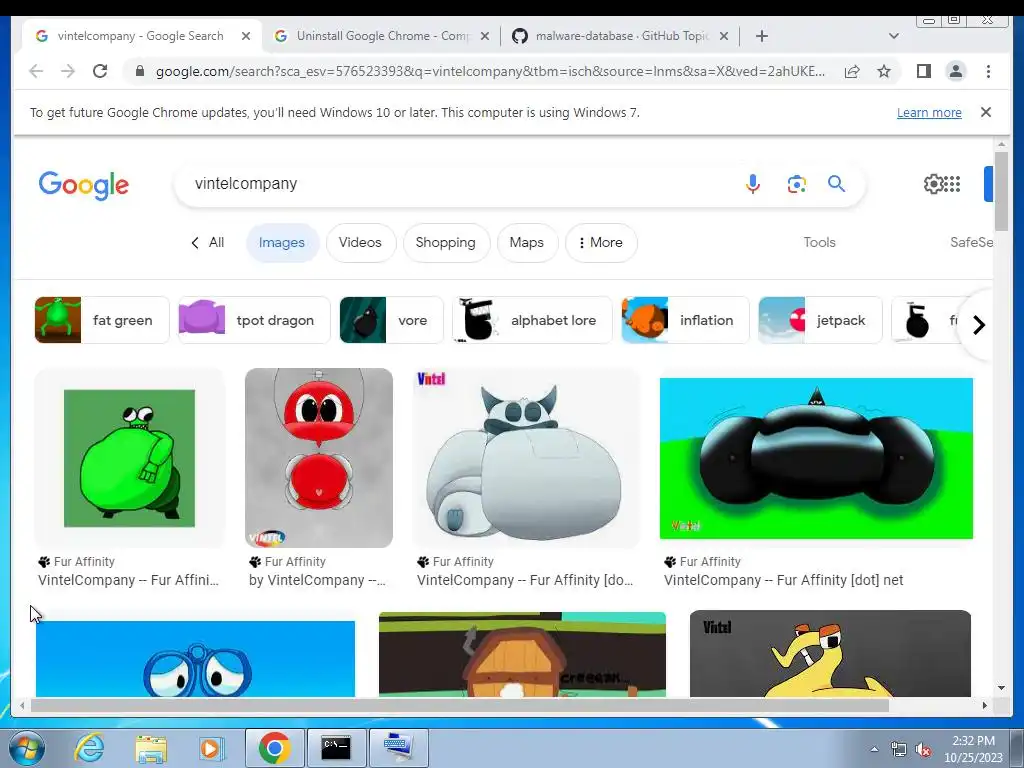Show hidden system tray icons
This screenshot has height=768, width=1024.
874,749
